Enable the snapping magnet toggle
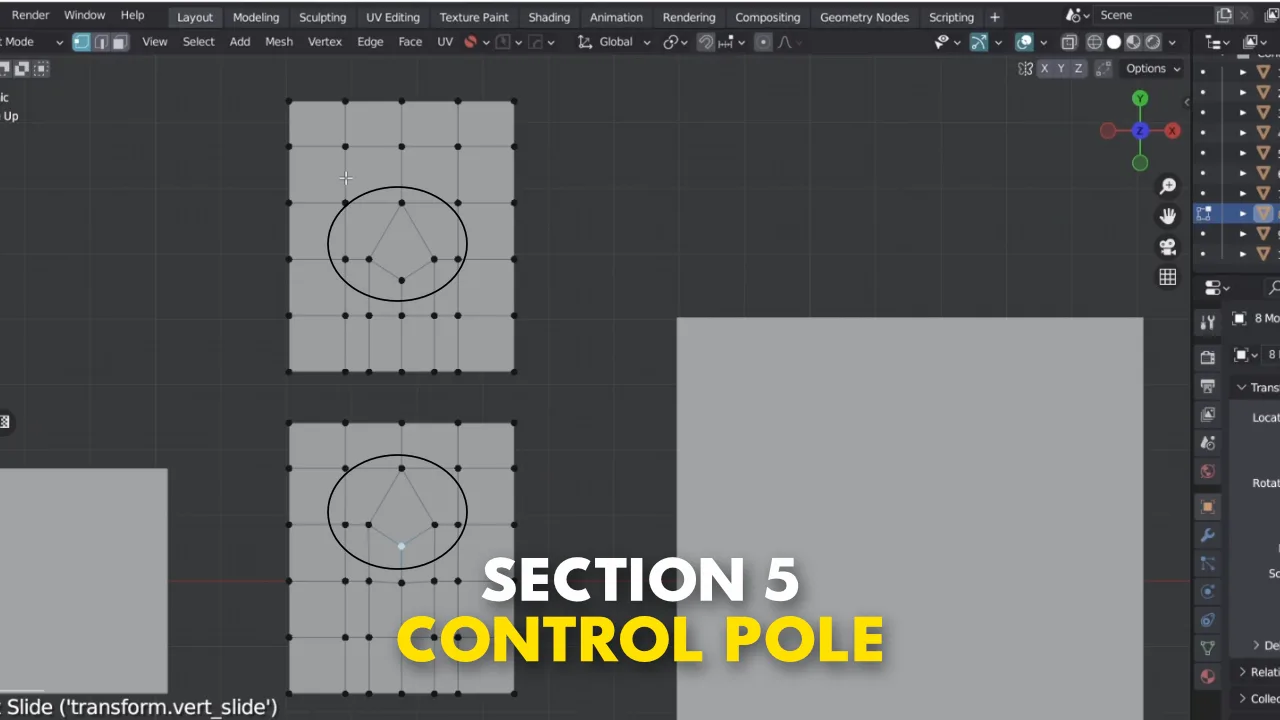This screenshot has width=1280, height=720. pyautogui.click(x=706, y=41)
